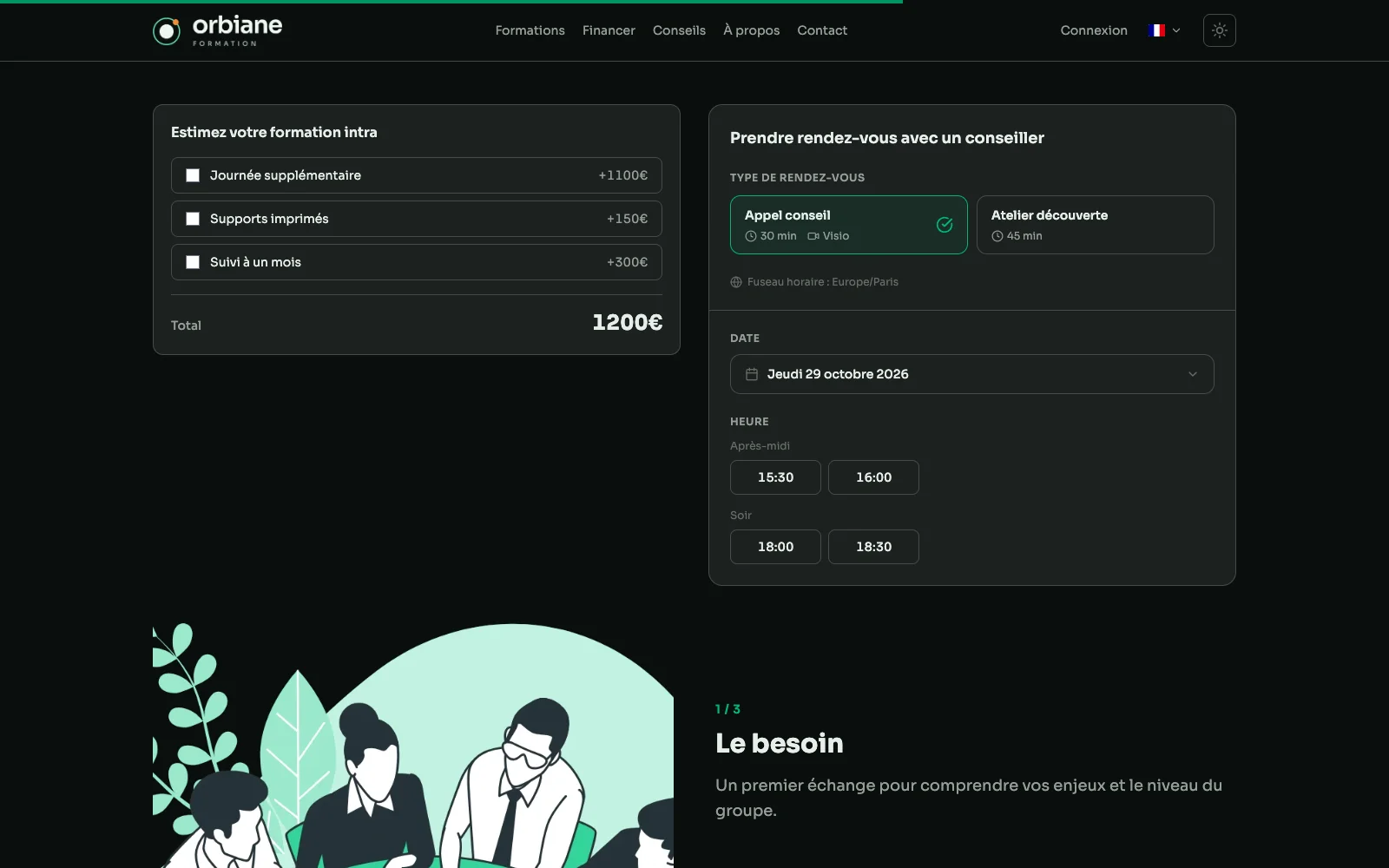Toggle the light/dark theme sun icon
This screenshot has width=1389, height=868.
click(x=1220, y=30)
